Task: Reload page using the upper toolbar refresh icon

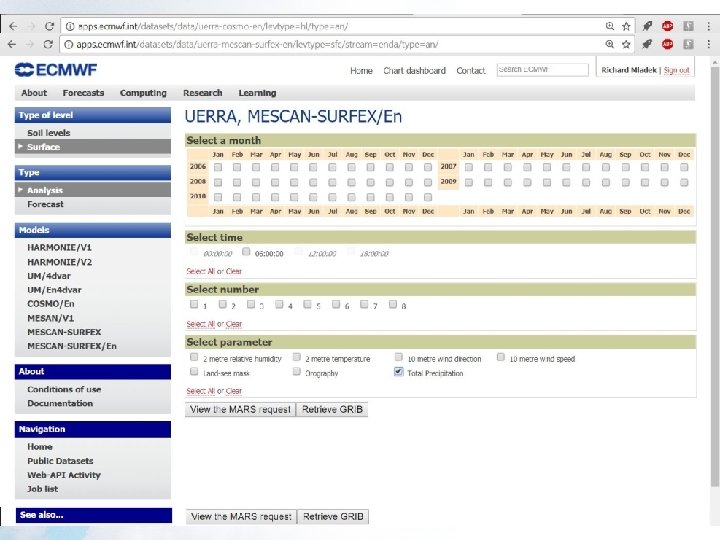Action: [x=49, y=27]
